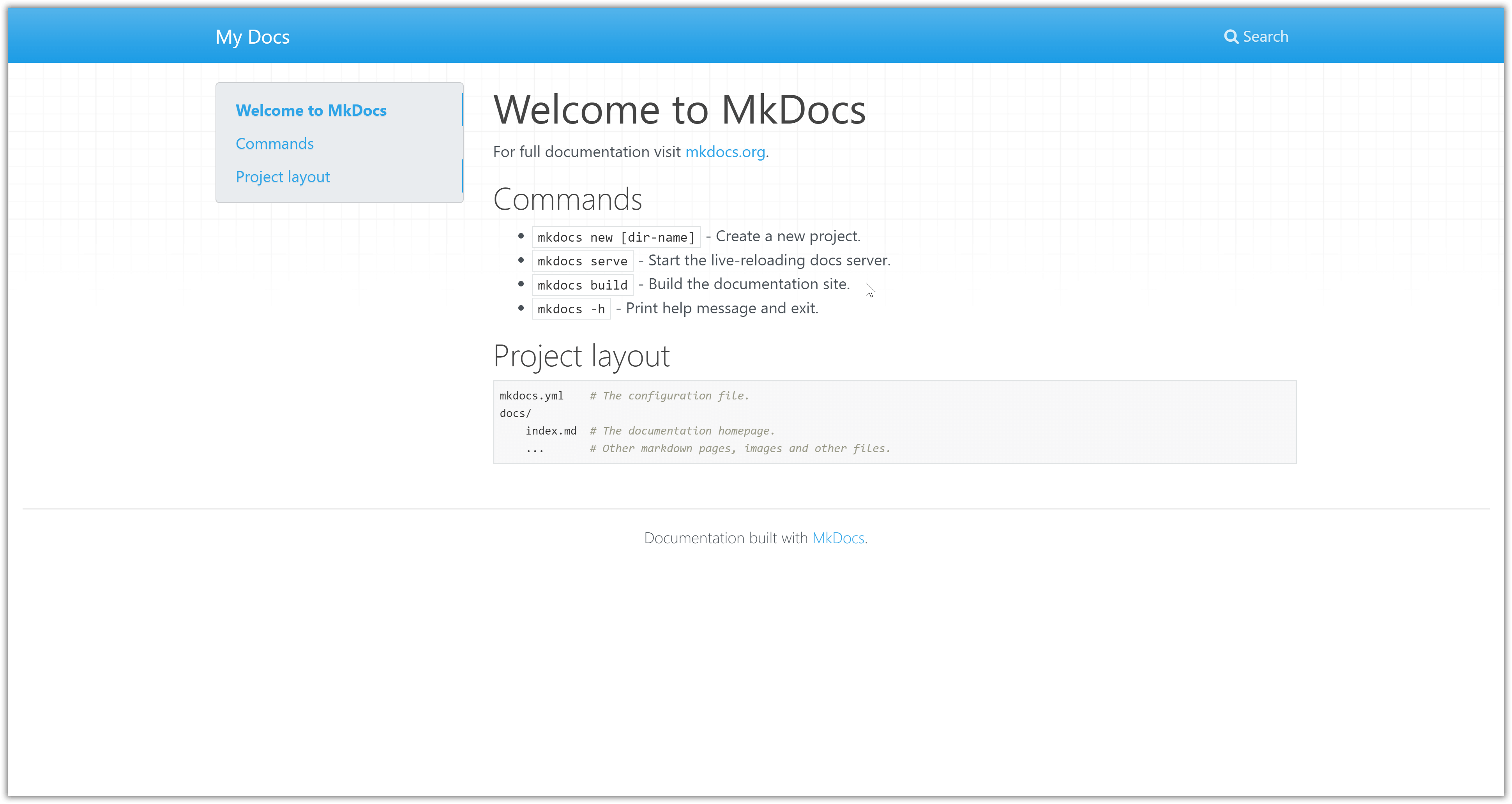
Task: Click the 'mkdocs serve' code snippet
Action: coord(582,261)
